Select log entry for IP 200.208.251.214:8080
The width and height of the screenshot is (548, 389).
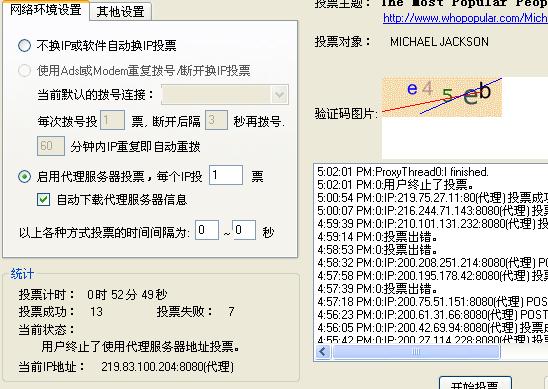[432, 262]
